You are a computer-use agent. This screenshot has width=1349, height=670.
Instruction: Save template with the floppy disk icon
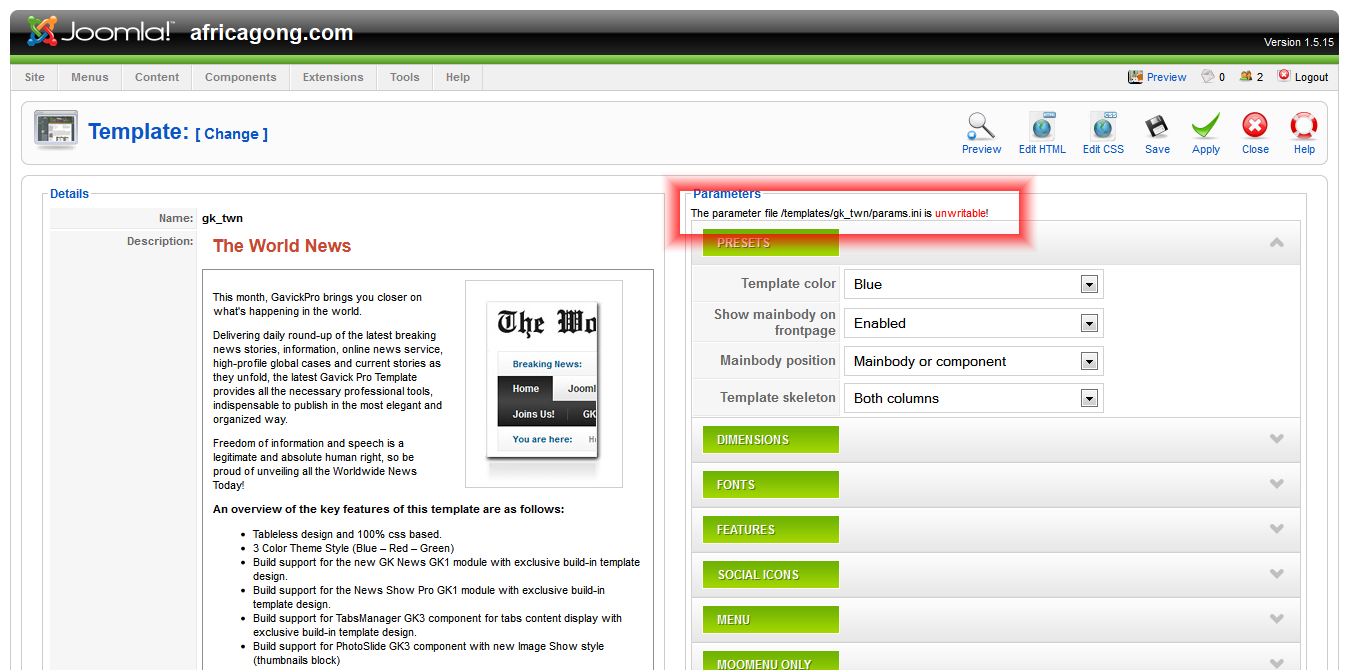tap(1157, 126)
